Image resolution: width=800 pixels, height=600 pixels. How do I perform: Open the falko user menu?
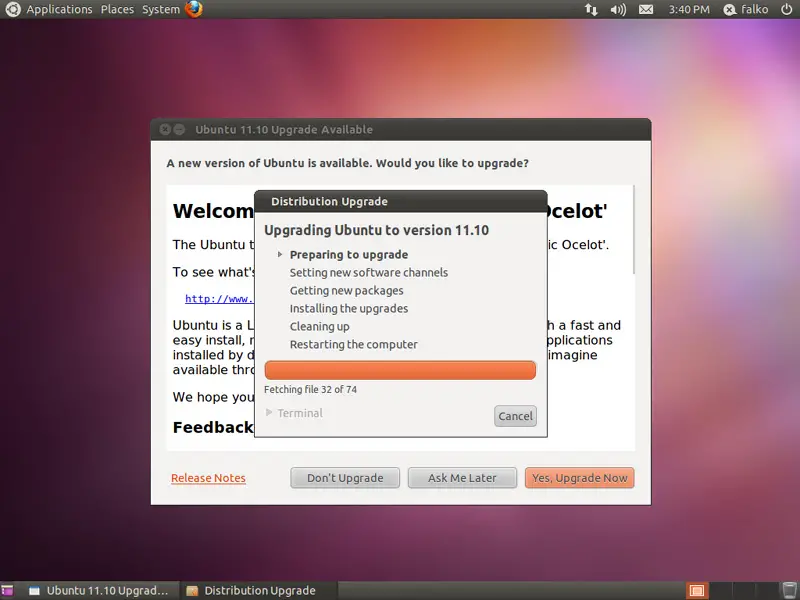click(x=746, y=9)
